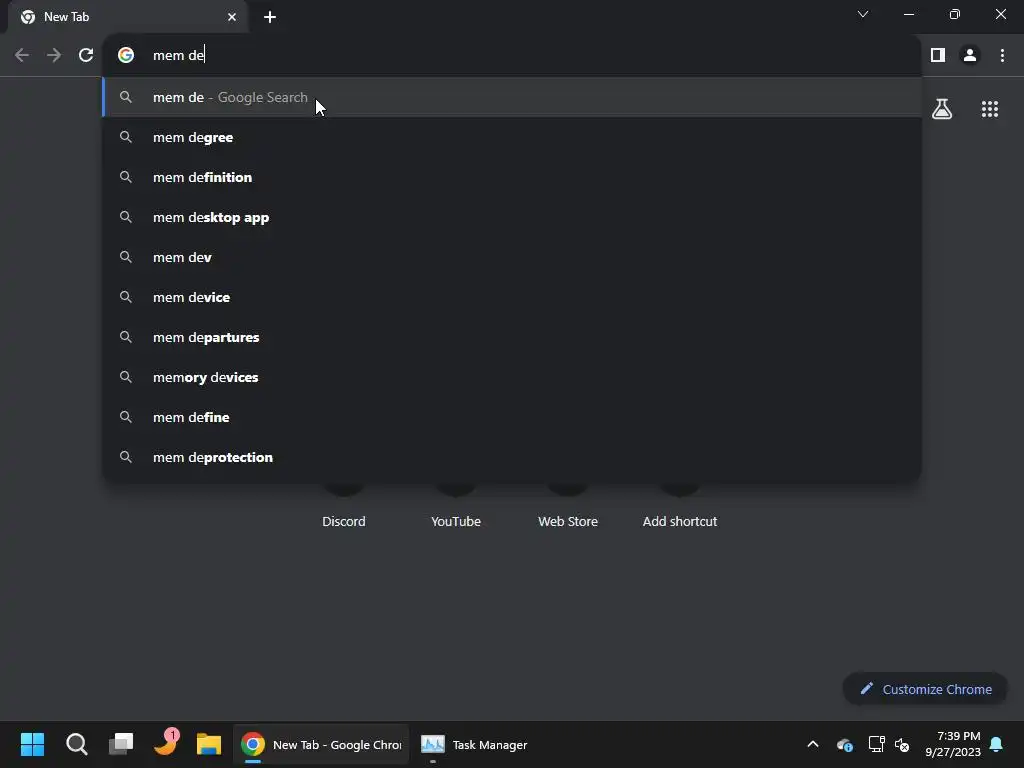Screen dimensions: 1024x768
Task: Switch to Task Manager in taskbar
Action: (474, 744)
